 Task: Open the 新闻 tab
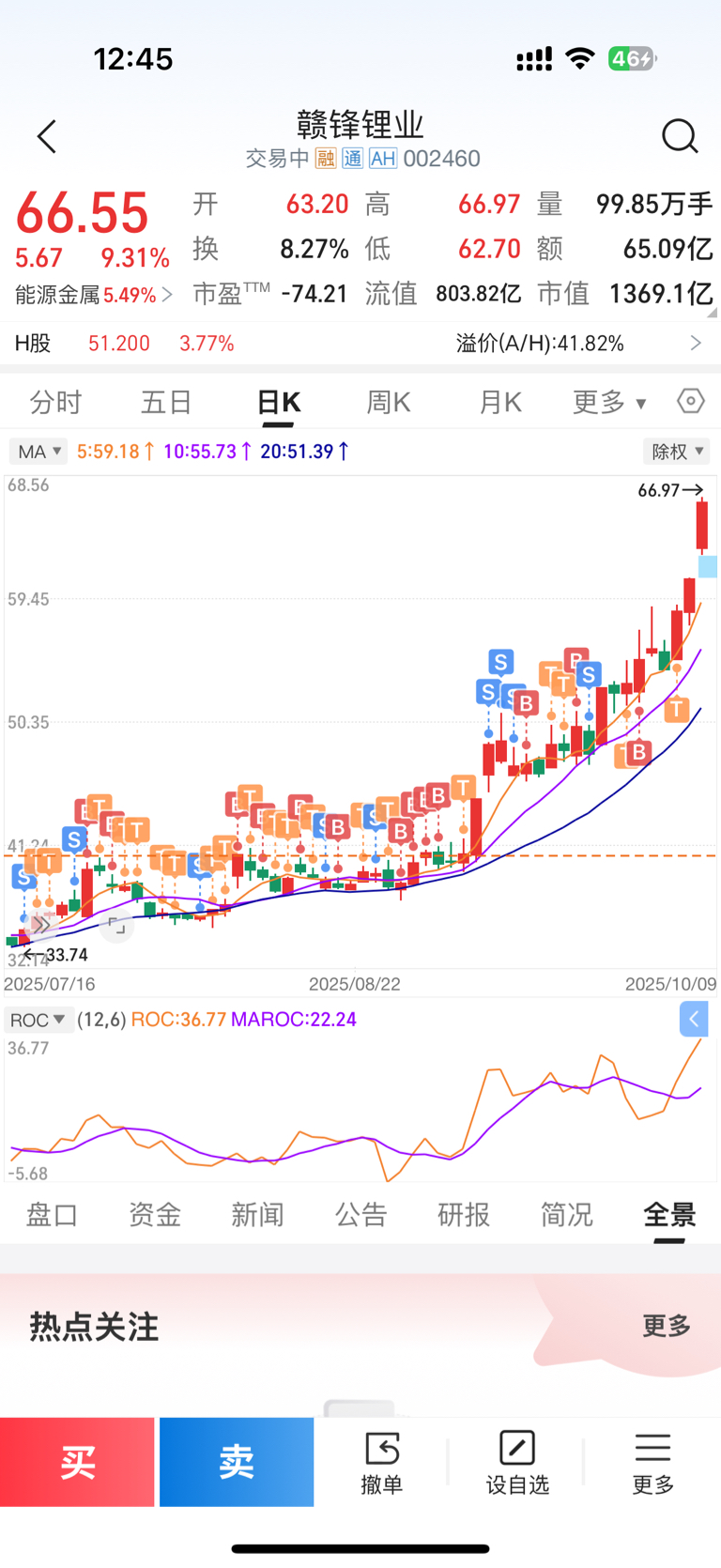click(257, 1215)
